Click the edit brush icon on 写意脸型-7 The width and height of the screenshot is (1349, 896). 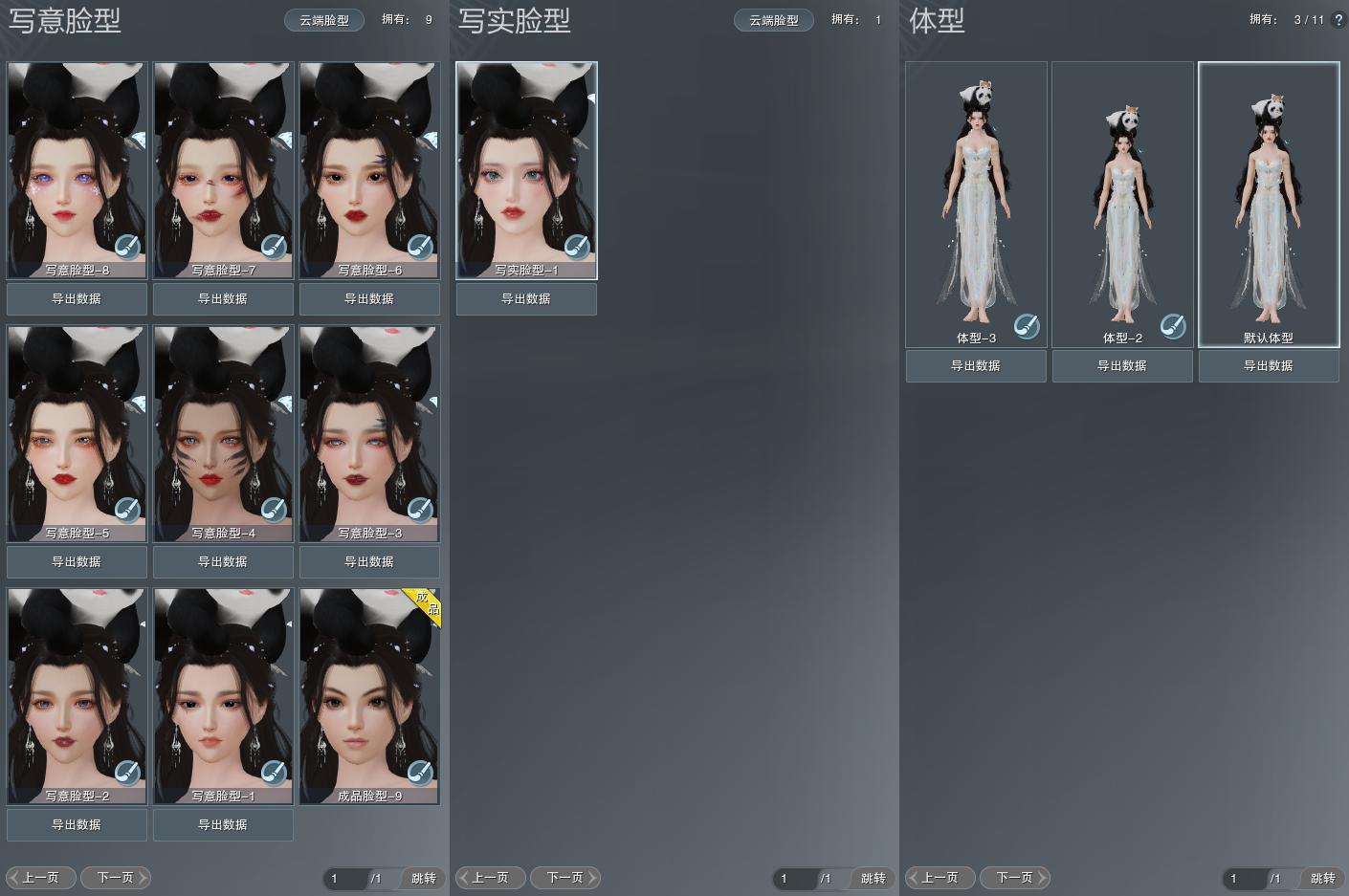274,247
